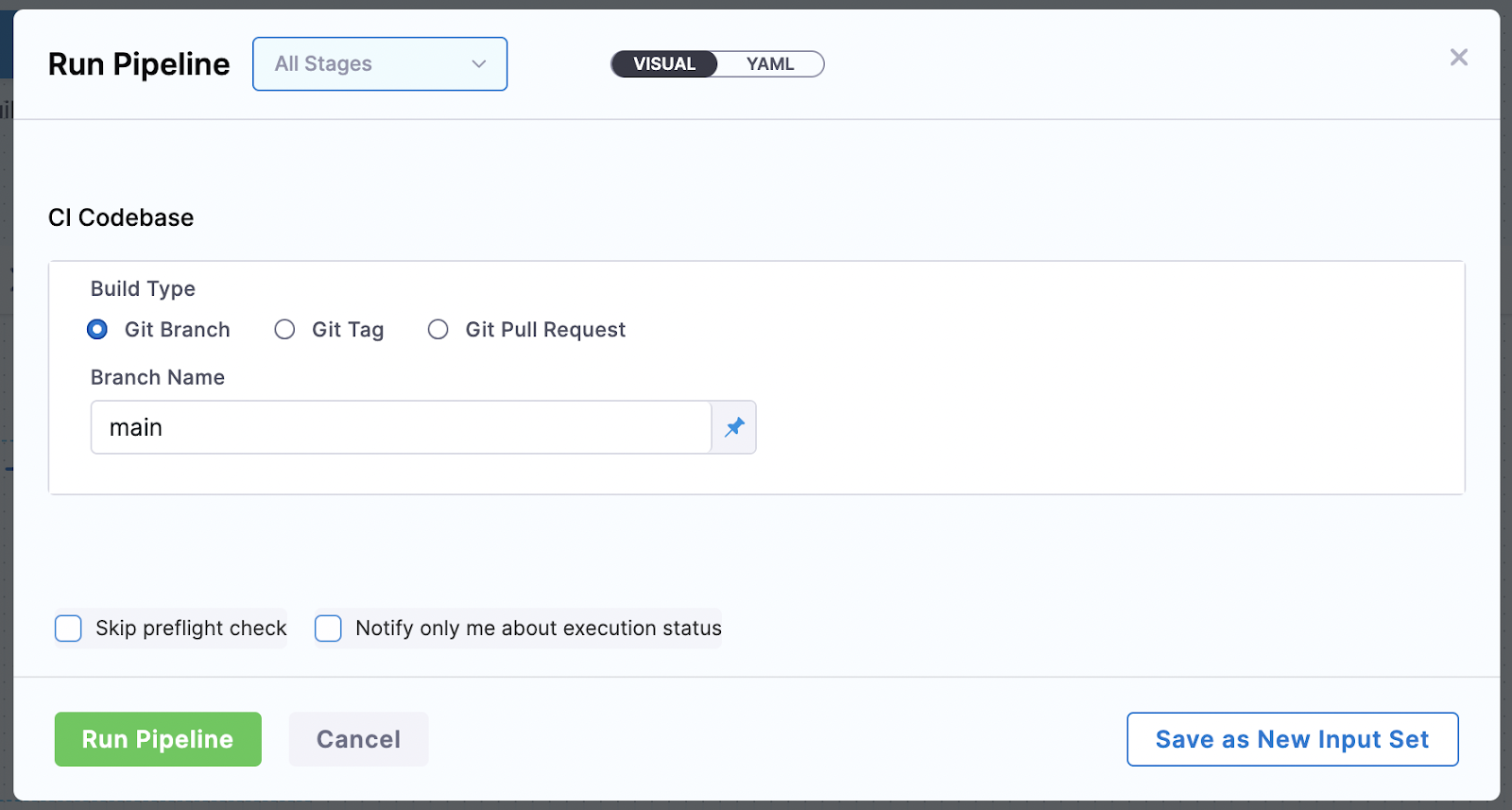
Task: Switch to the VISUAL view
Action: 664,64
